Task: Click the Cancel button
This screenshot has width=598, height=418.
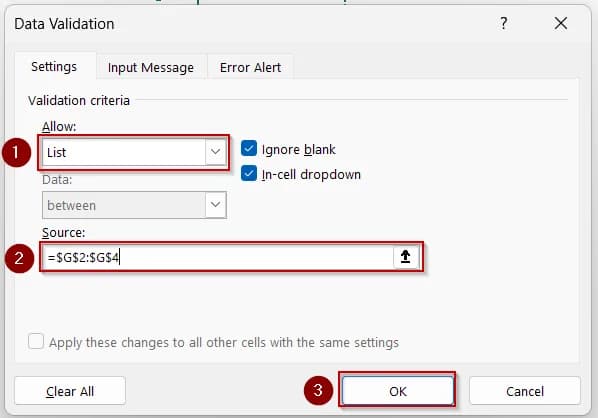Action: 525,391
